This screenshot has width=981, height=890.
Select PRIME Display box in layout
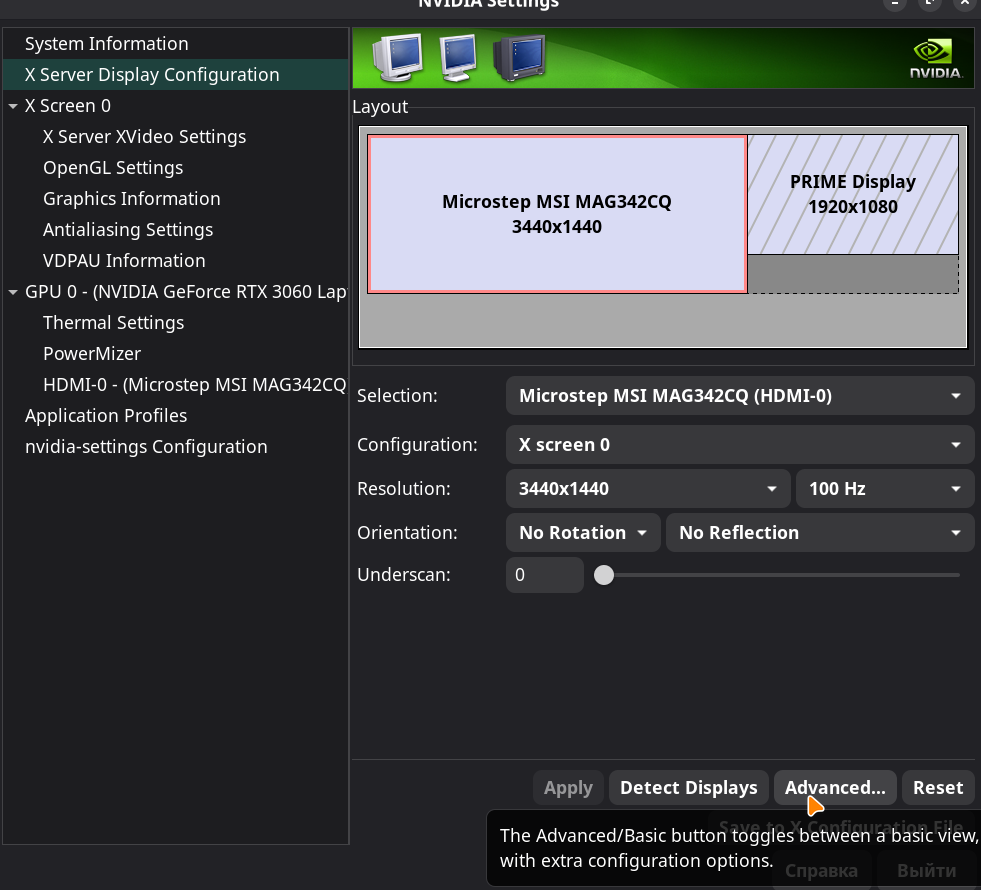click(853, 195)
